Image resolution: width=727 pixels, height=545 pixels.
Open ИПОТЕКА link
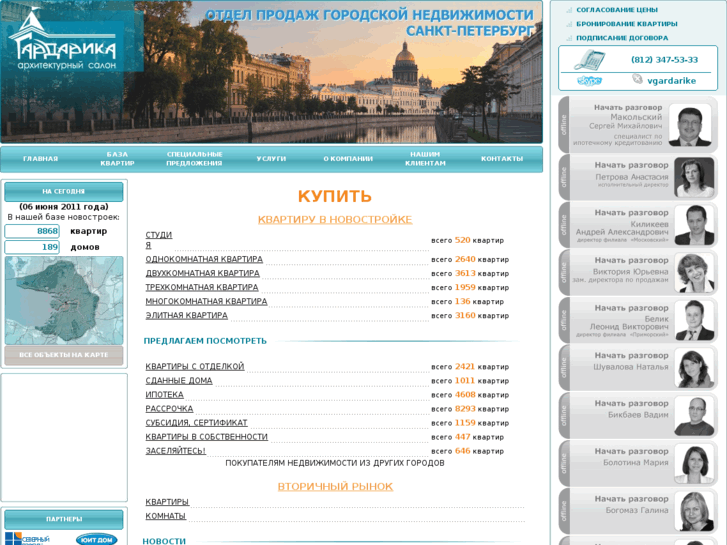tap(165, 395)
